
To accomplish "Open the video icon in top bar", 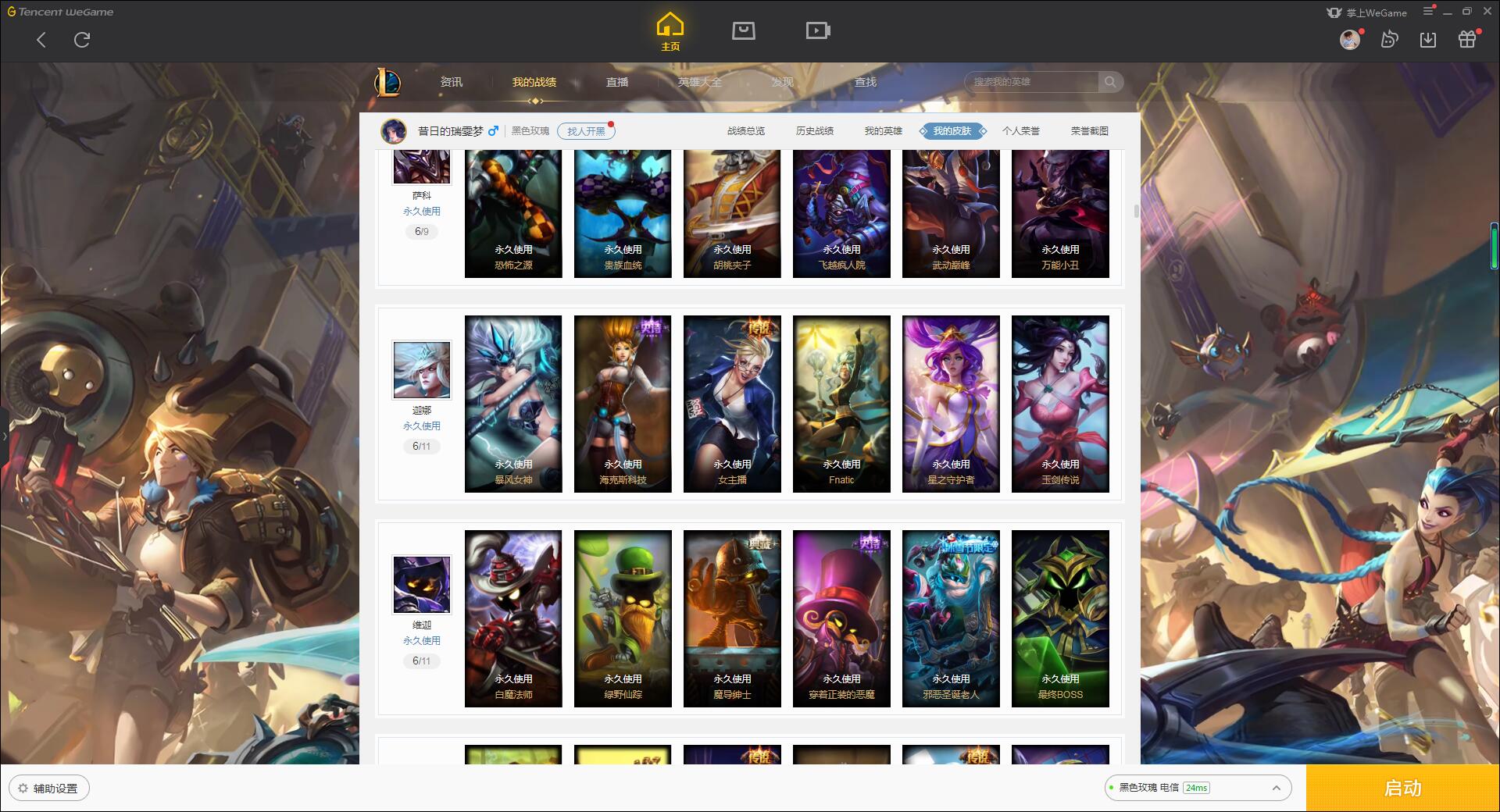I will (818, 30).
